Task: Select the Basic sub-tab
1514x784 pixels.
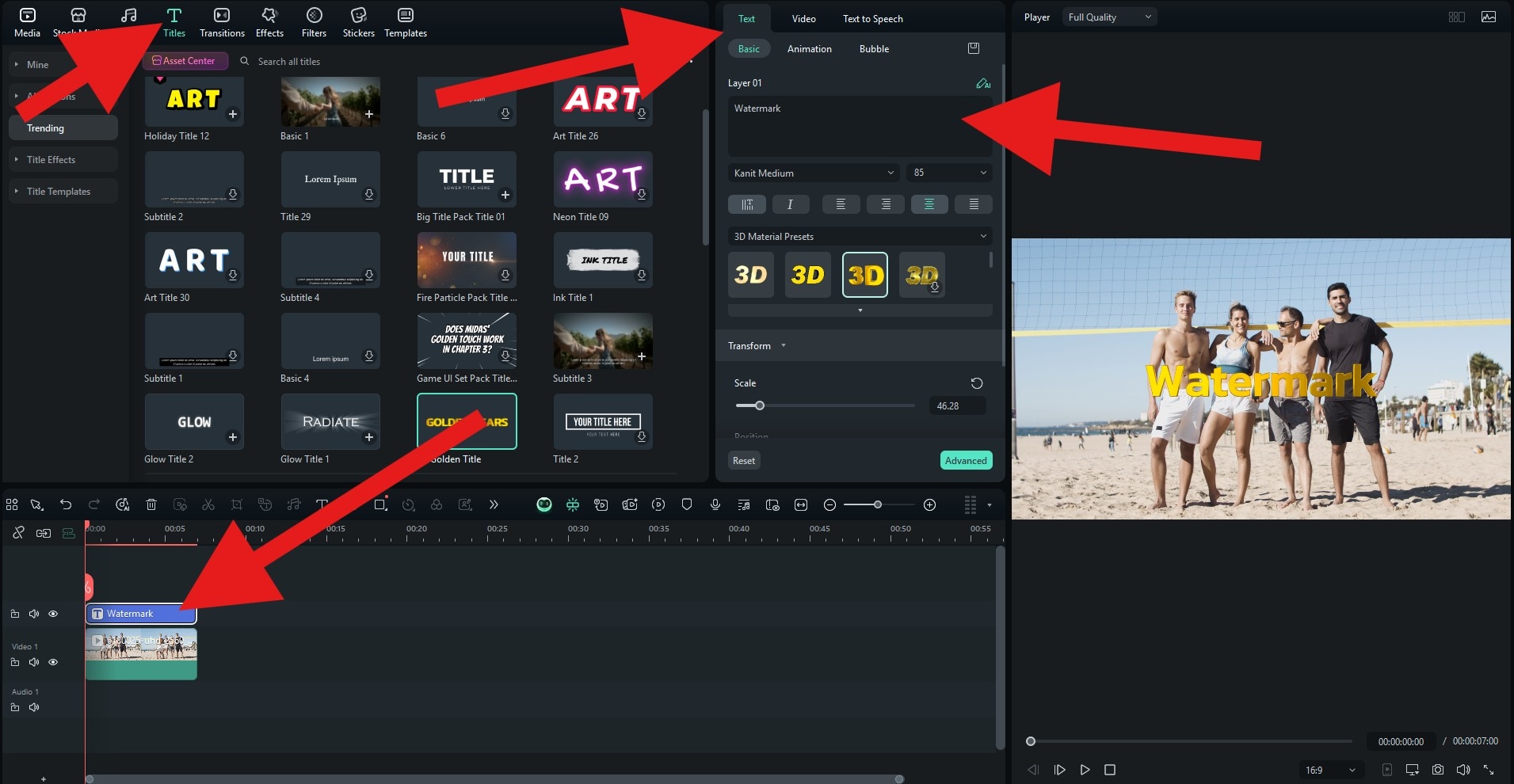Action: coord(749,48)
